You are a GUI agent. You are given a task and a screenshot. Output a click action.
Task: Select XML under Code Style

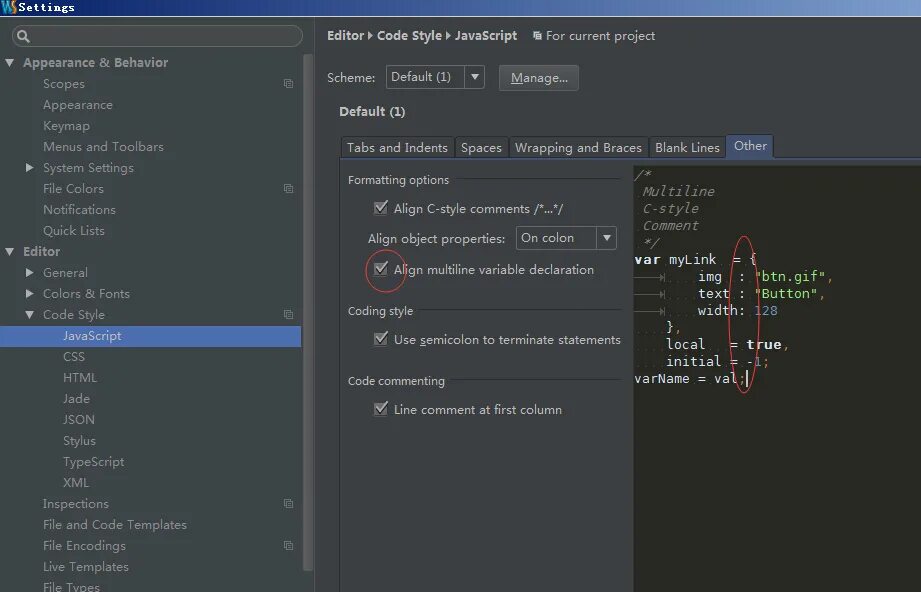[76, 483]
